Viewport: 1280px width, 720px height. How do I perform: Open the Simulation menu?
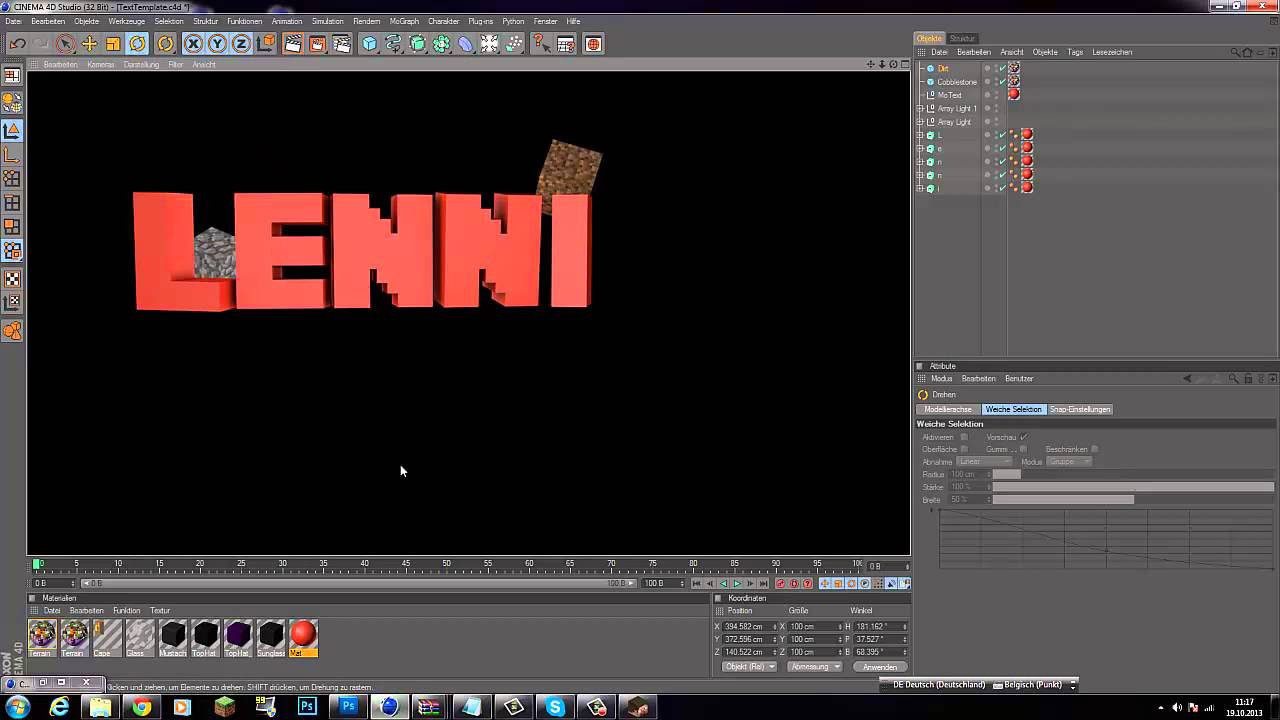coord(328,21)
